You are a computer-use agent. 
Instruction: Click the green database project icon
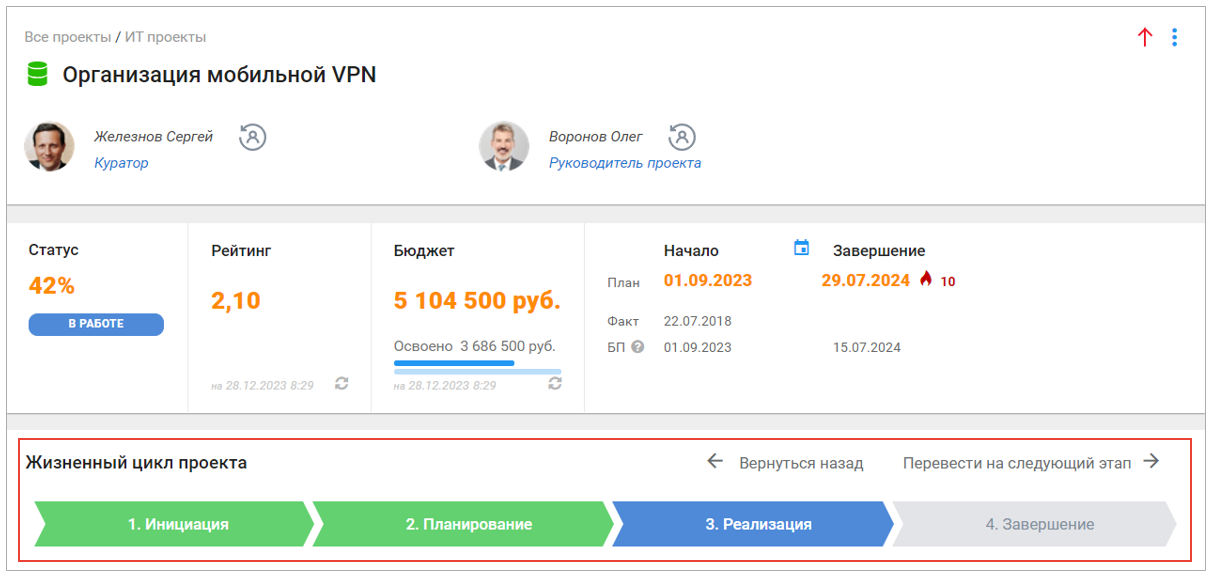(38, 74)
